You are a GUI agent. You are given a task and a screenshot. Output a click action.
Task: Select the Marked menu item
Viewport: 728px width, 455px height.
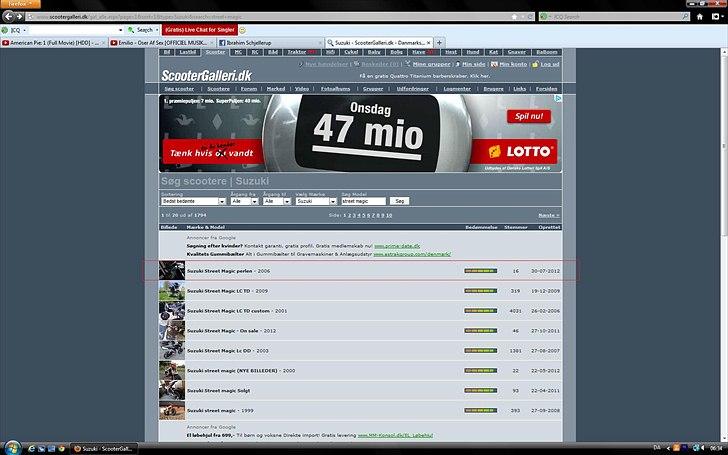point(277,88)
